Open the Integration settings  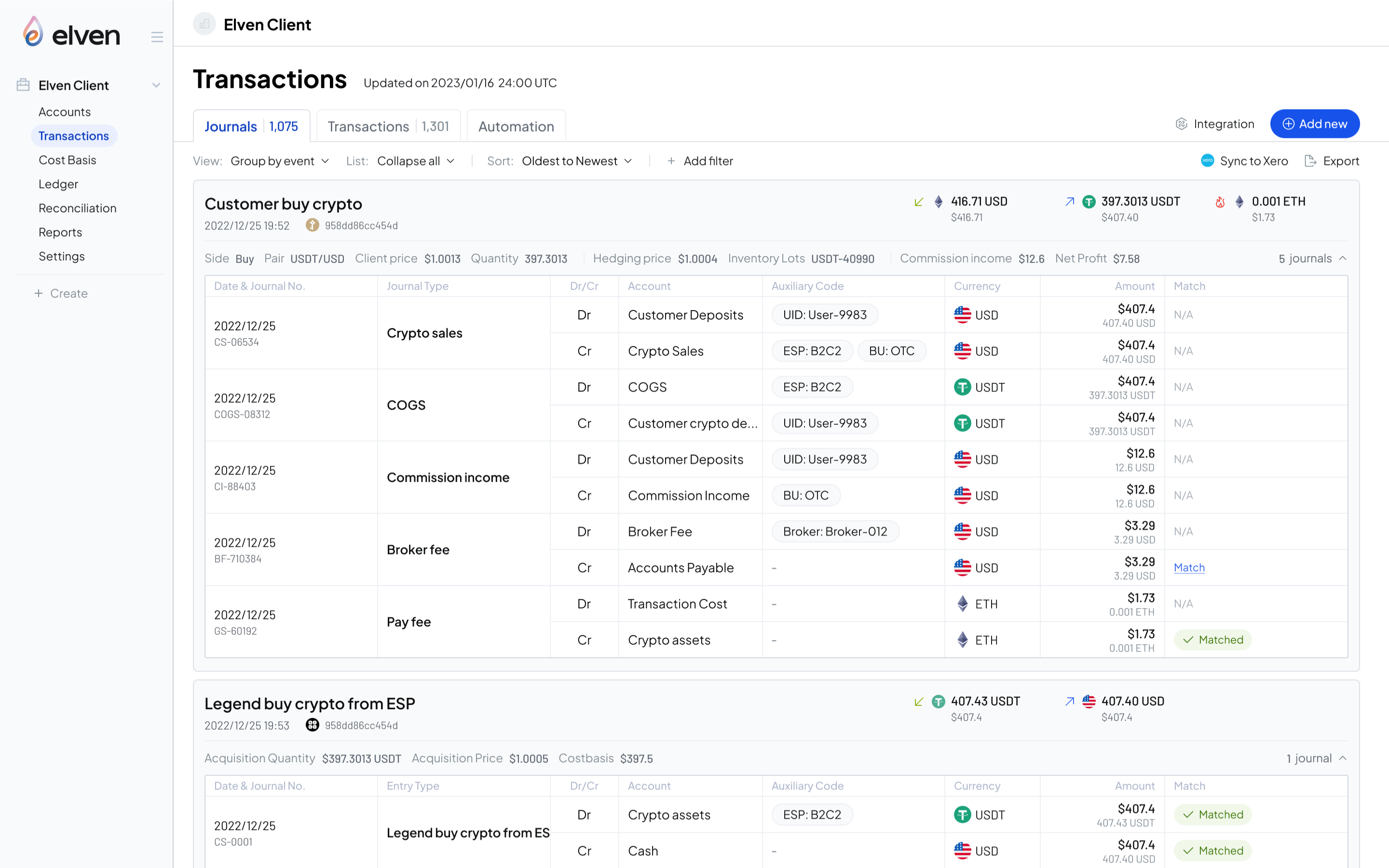1214,124
